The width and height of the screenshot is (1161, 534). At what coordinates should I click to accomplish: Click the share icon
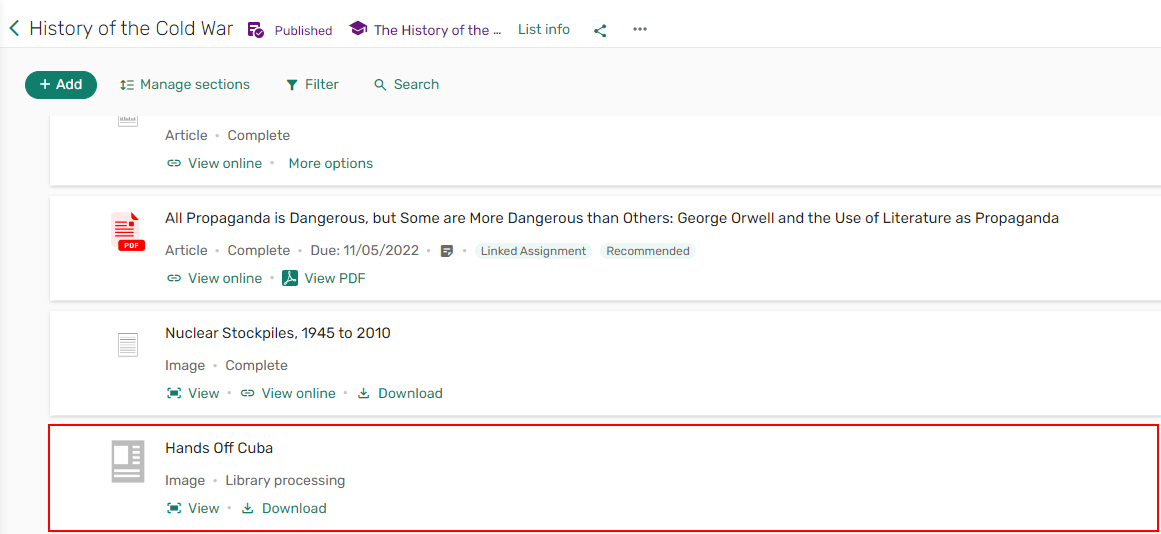tap(600, 30)
